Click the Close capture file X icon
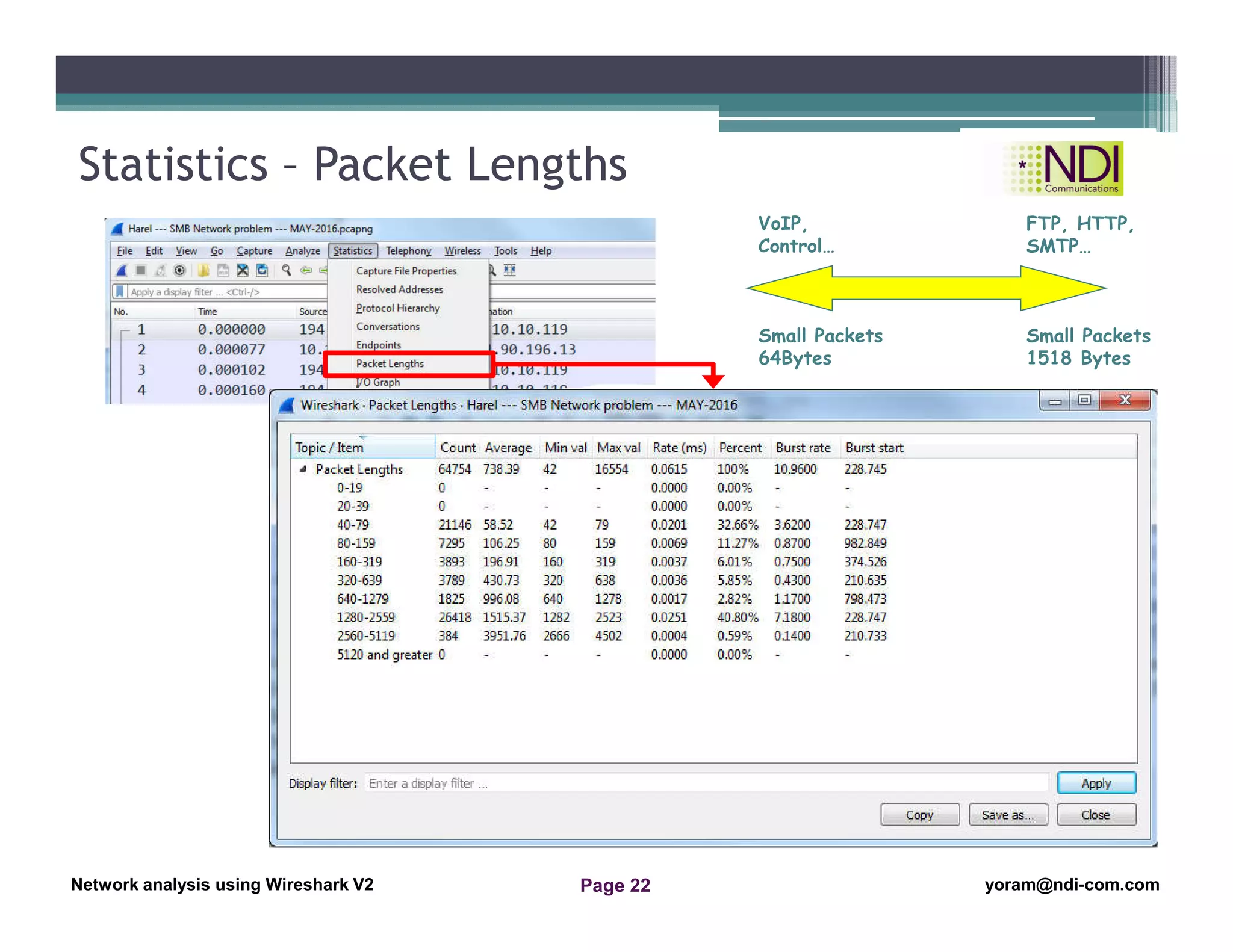The image size is (1233, 952). [x=243, y=271]
